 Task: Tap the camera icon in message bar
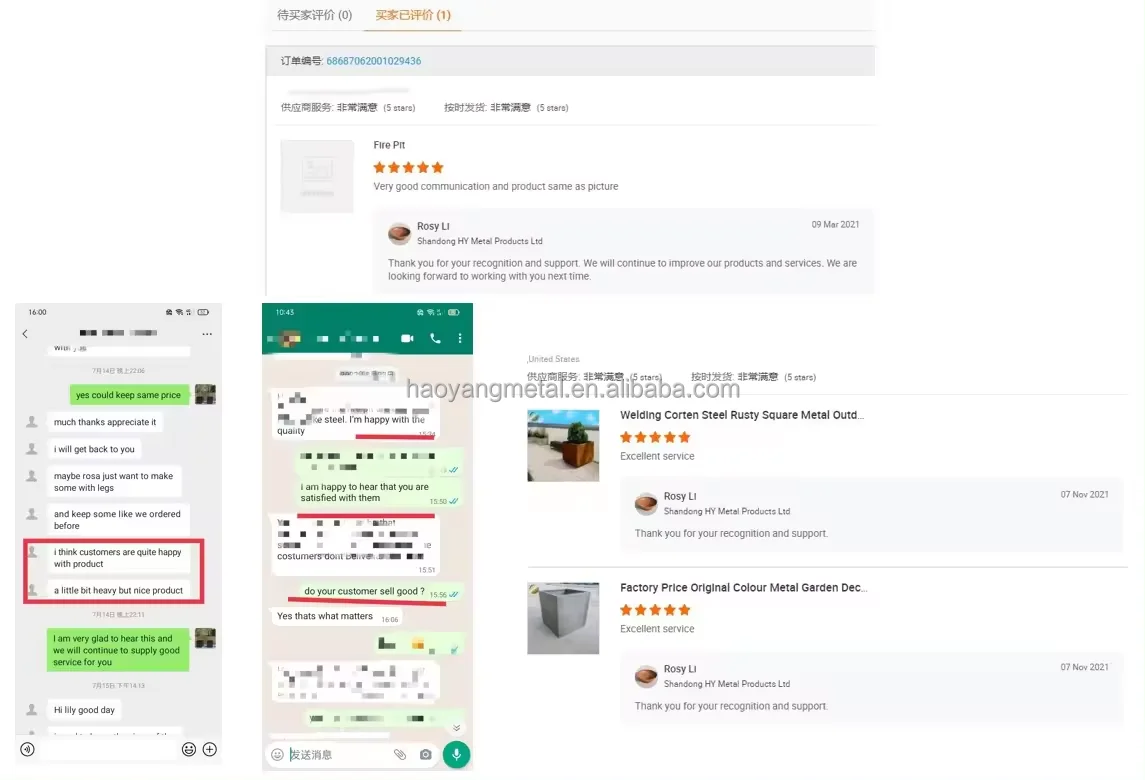pyautogui.click(x=426, y=754)
